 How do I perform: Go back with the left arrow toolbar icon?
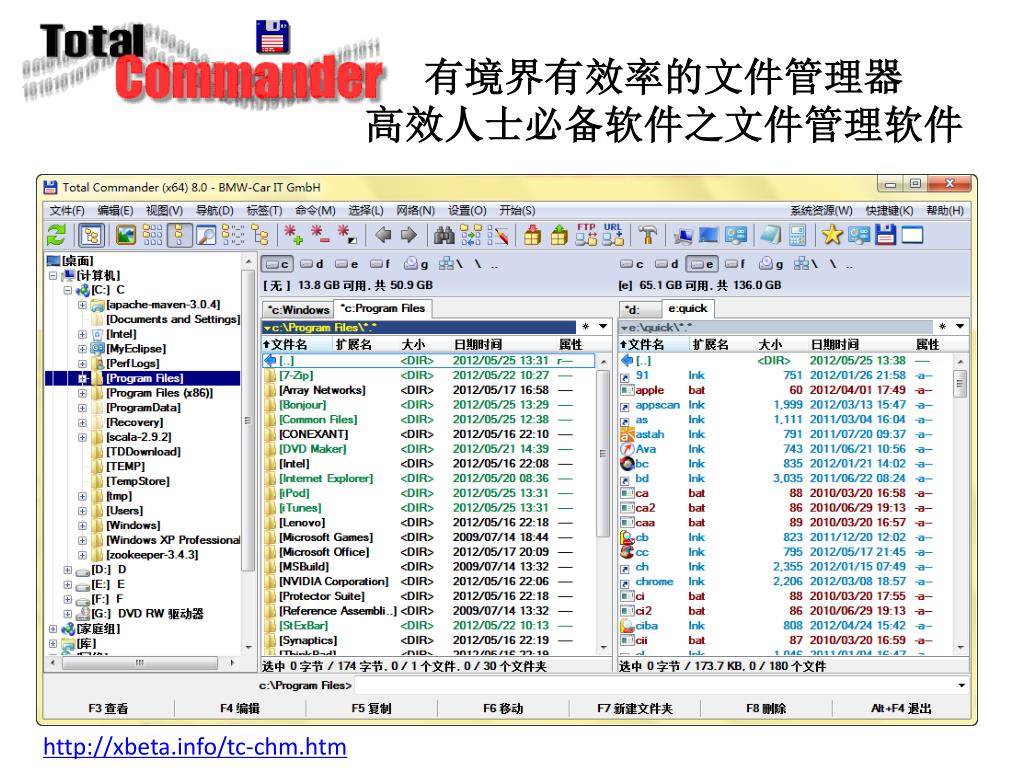pyautogui.click(x=383, y=235)
